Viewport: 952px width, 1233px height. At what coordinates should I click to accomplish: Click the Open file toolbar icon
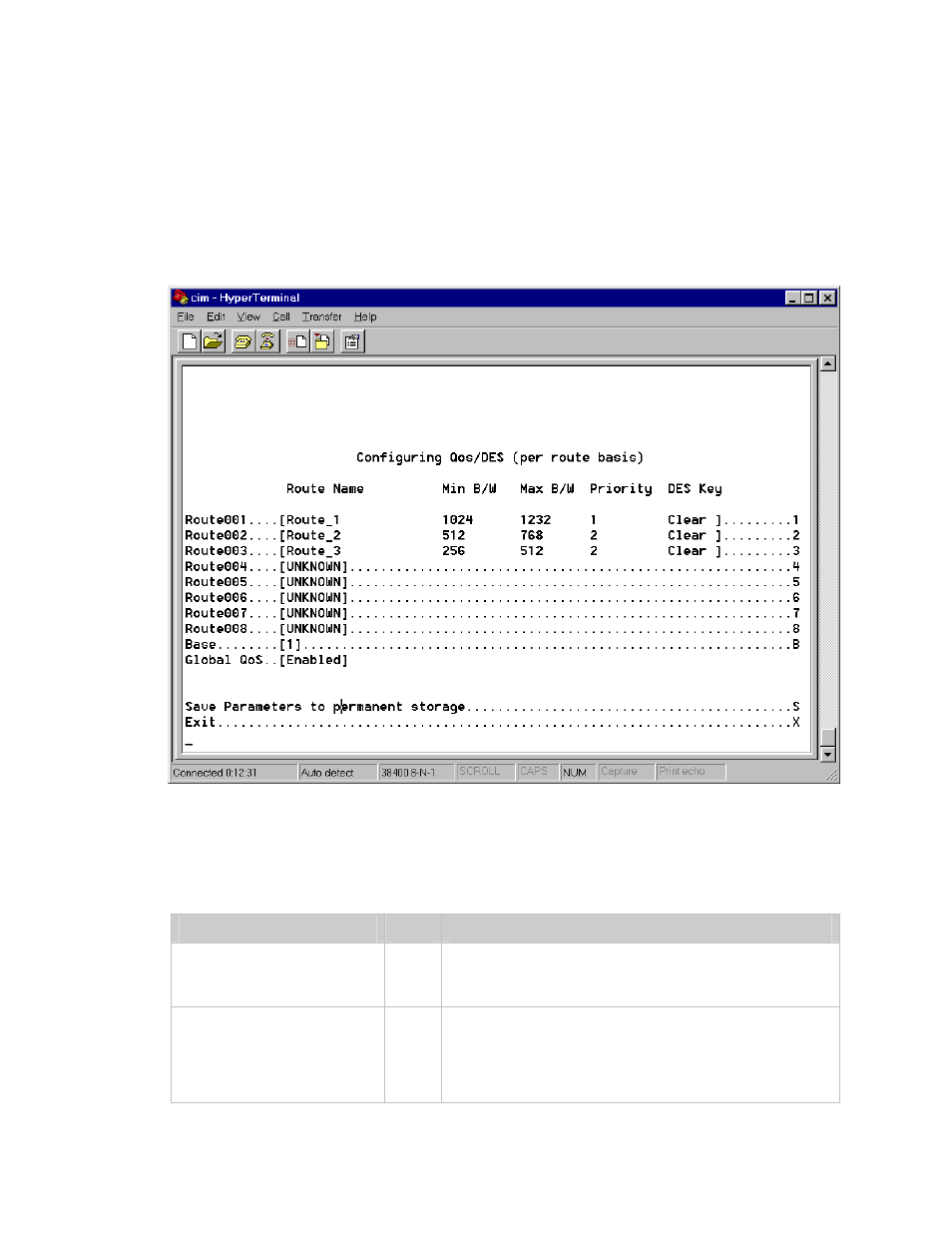213,341
